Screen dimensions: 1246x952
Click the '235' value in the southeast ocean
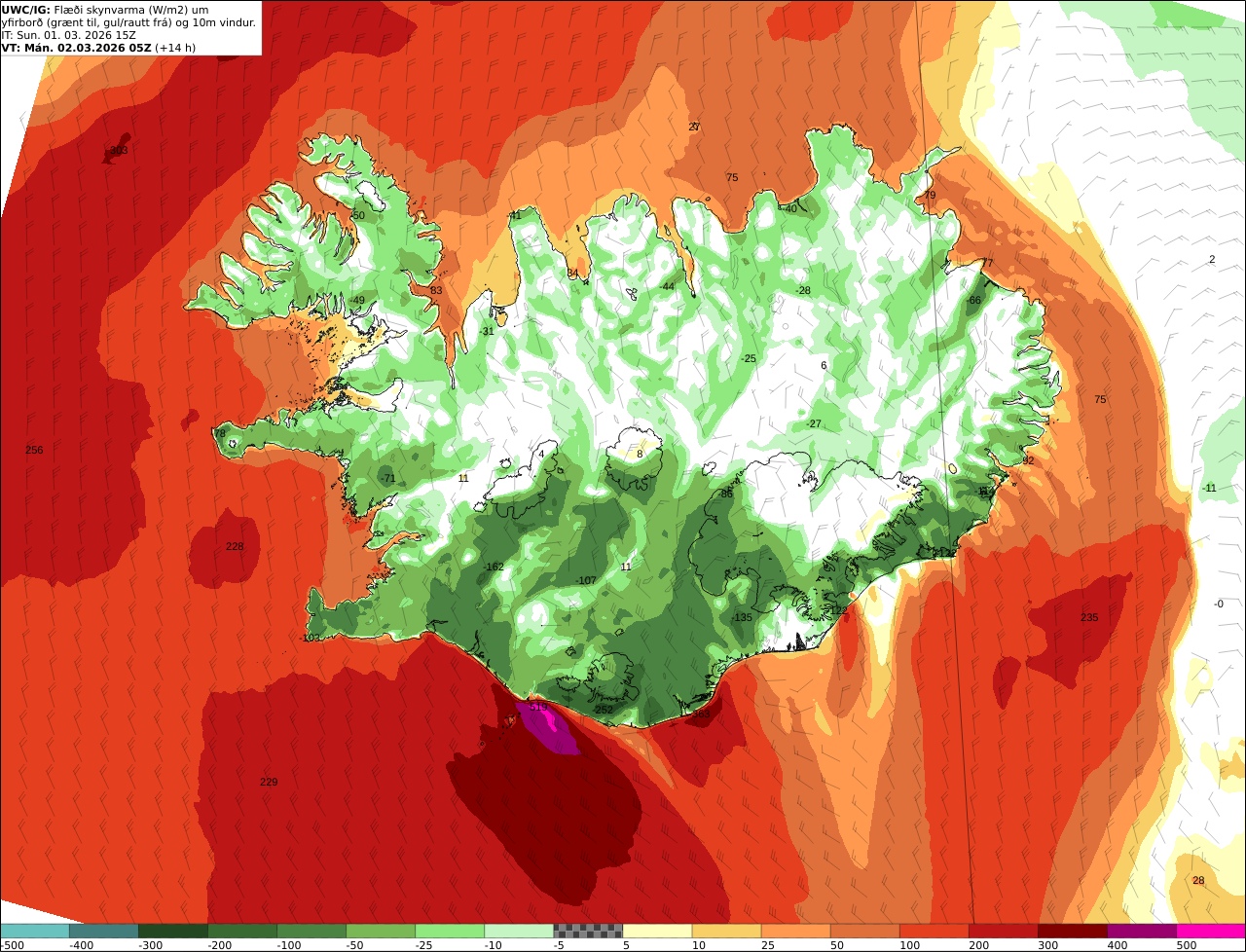[1089, 617]
